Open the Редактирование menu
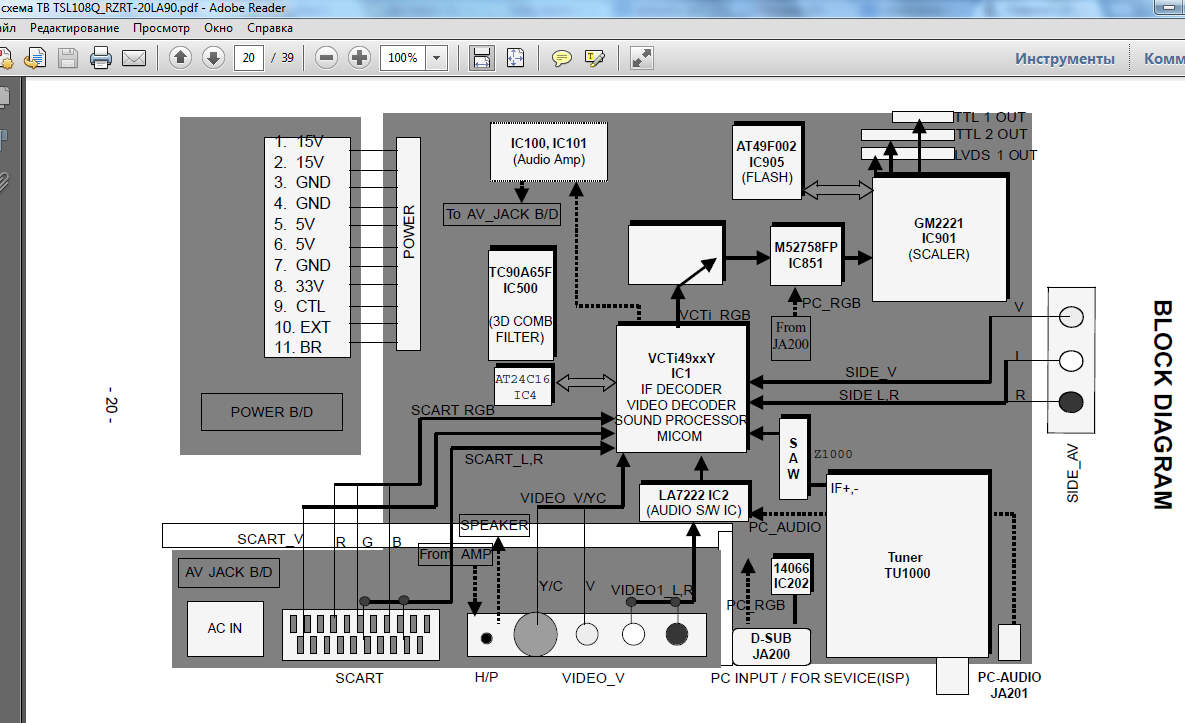This screenshot has width=1185, height=723. tap(78, 28)
